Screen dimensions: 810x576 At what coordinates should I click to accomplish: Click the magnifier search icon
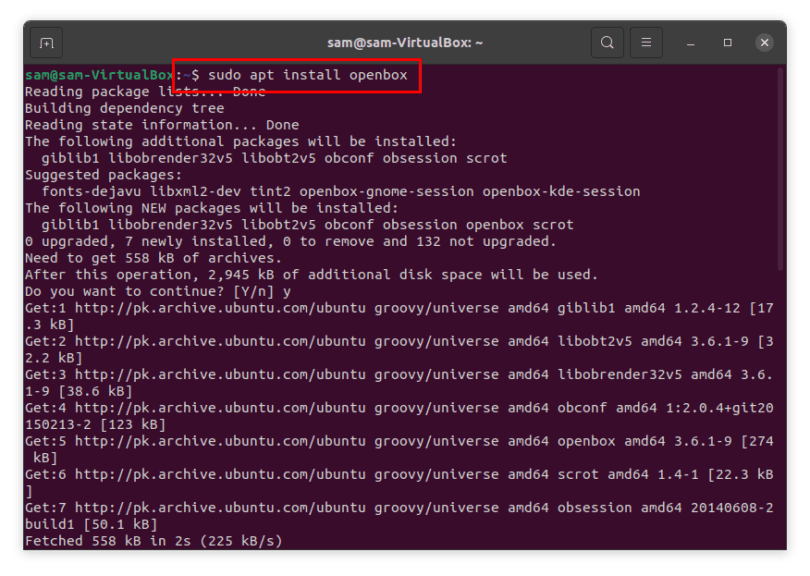coord(606,42)
